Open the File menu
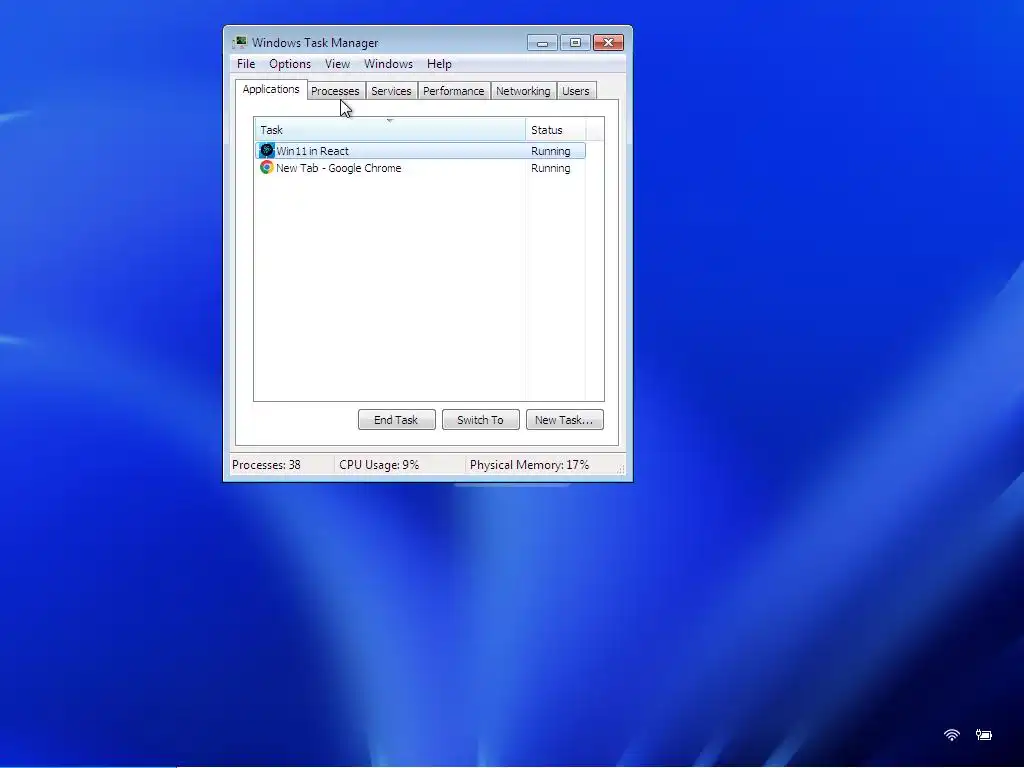 (246, 64)
